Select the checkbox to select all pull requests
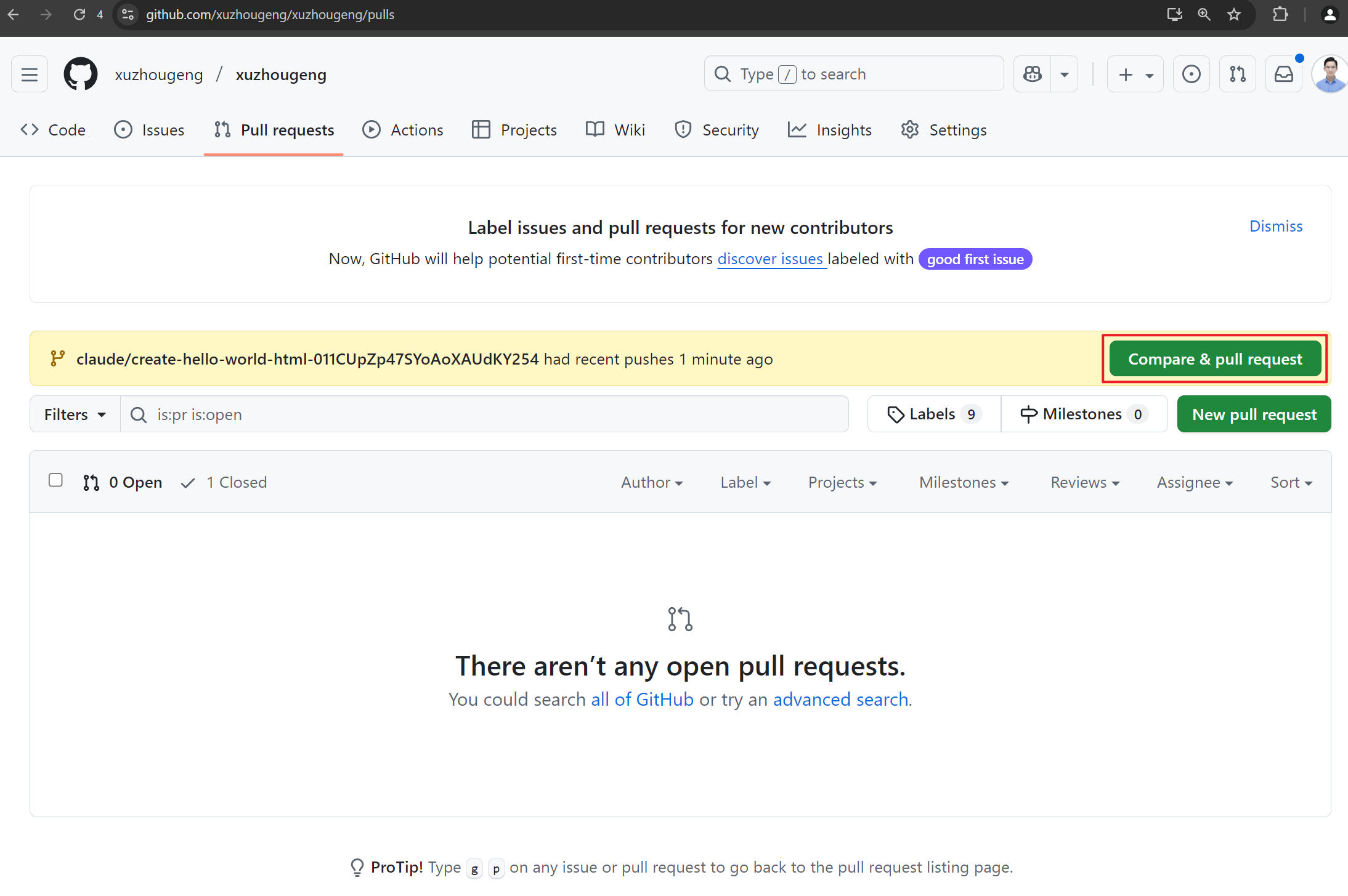The width and height of the screenshot is (1348, 896). click(x=55, y=480)
